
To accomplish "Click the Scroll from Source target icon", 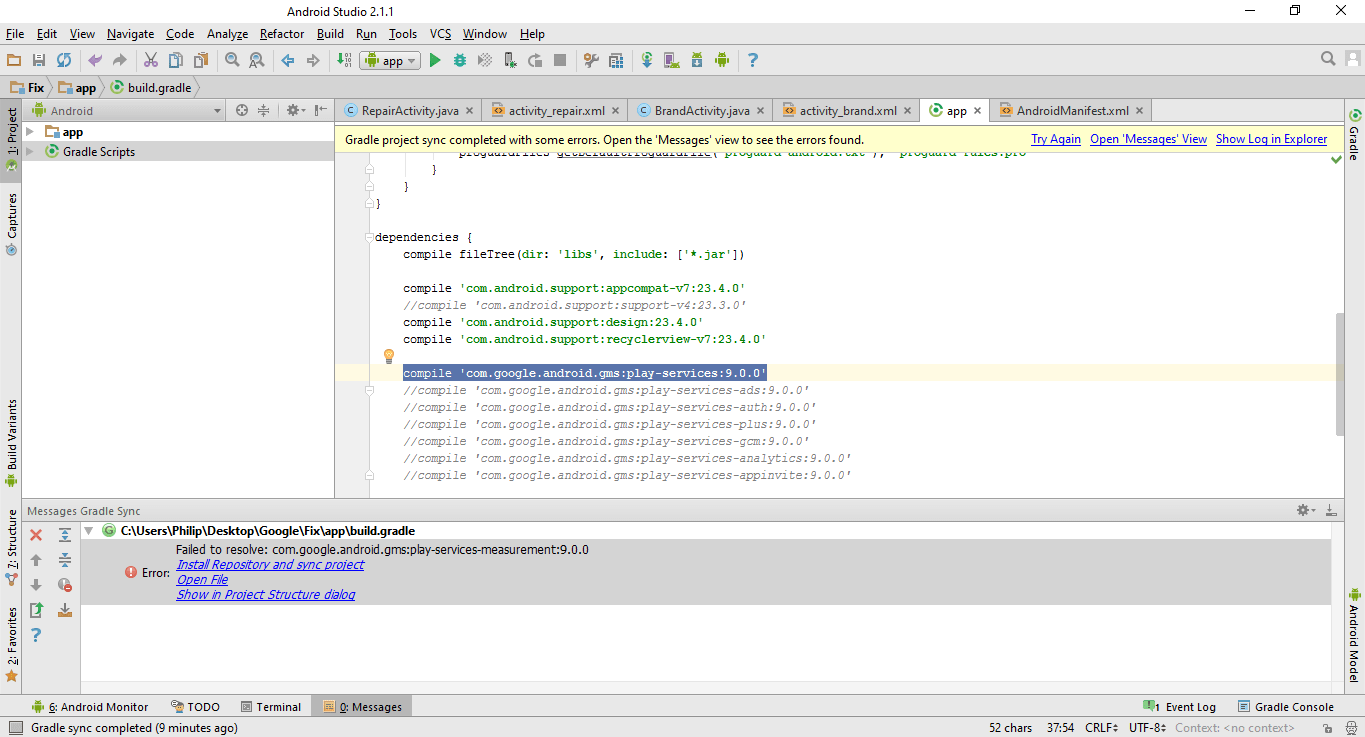I will pyautogui.click(x=241, y=111).
